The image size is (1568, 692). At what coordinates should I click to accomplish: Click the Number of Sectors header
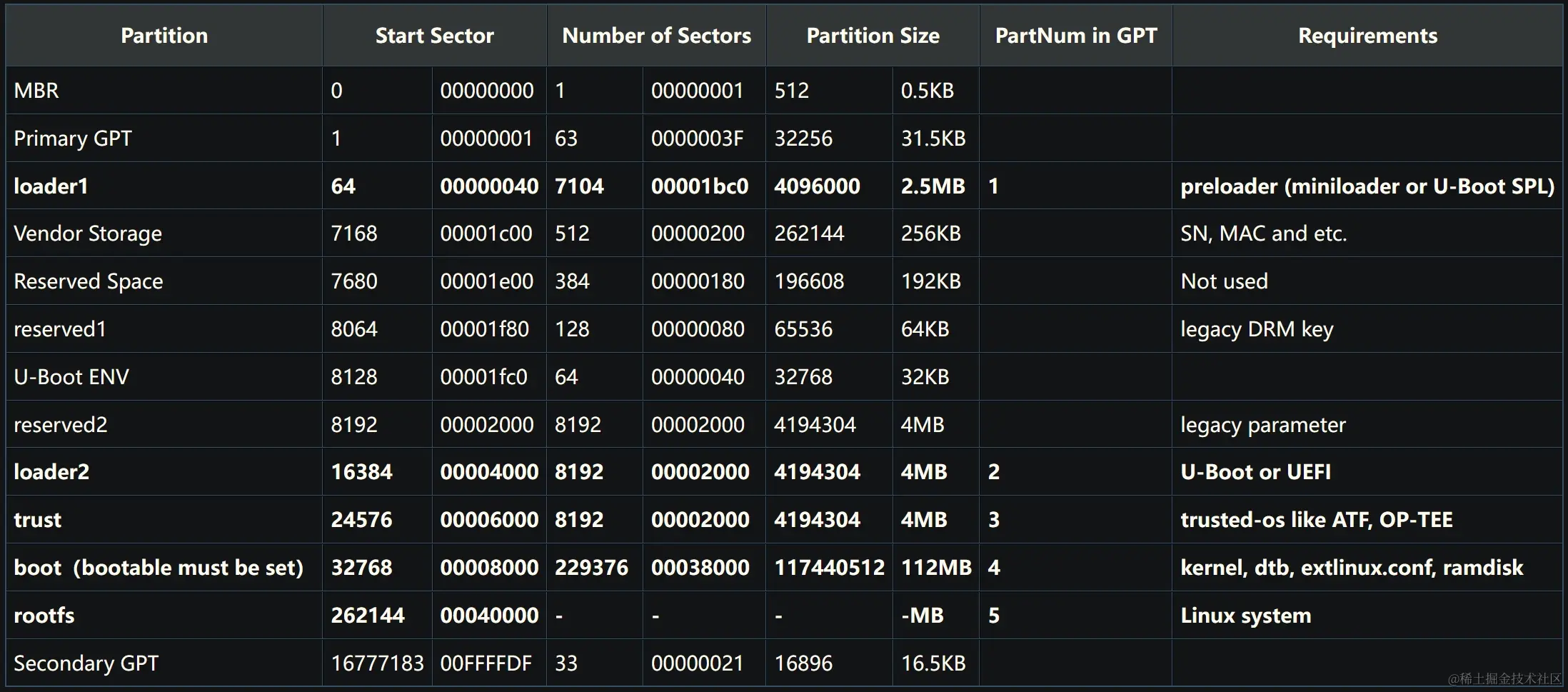(x=656, y=36)
